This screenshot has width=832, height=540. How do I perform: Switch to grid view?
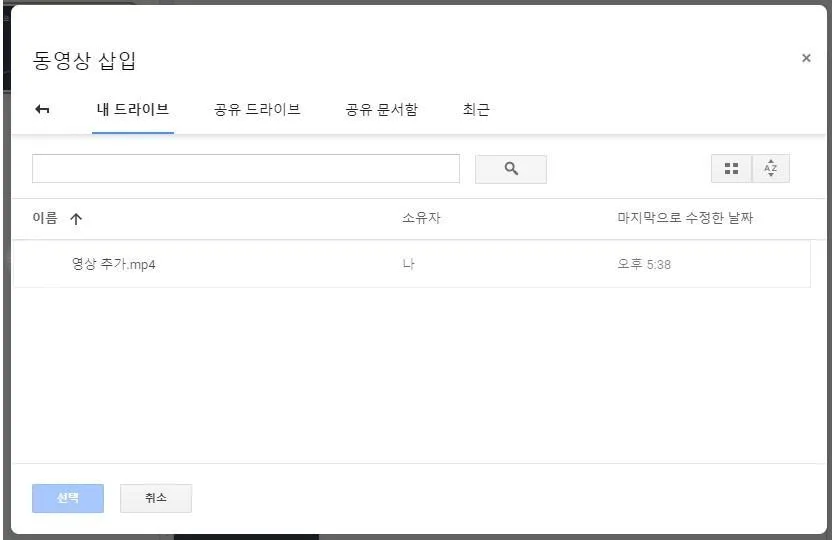(731, 169)
